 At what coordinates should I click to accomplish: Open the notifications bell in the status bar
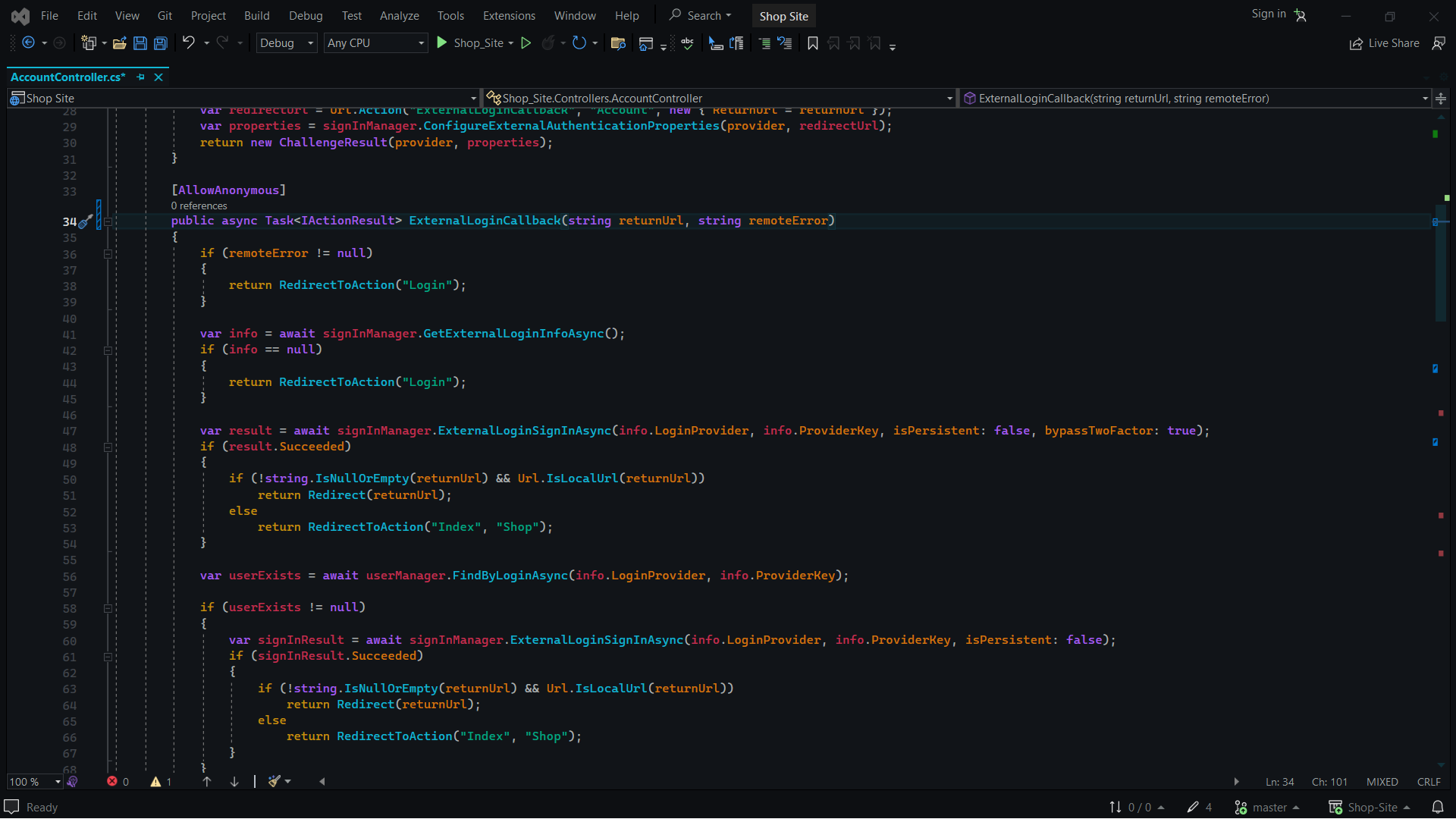pos(1437,807)
